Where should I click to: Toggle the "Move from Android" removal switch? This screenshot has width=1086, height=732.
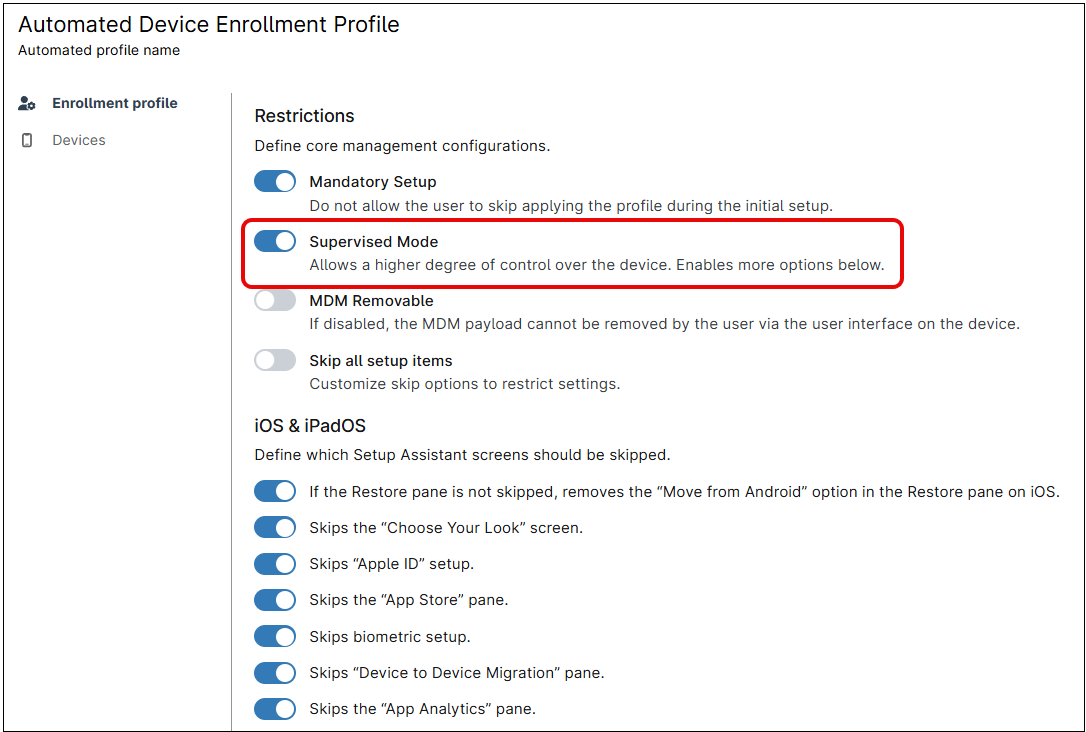click(275, 491)
